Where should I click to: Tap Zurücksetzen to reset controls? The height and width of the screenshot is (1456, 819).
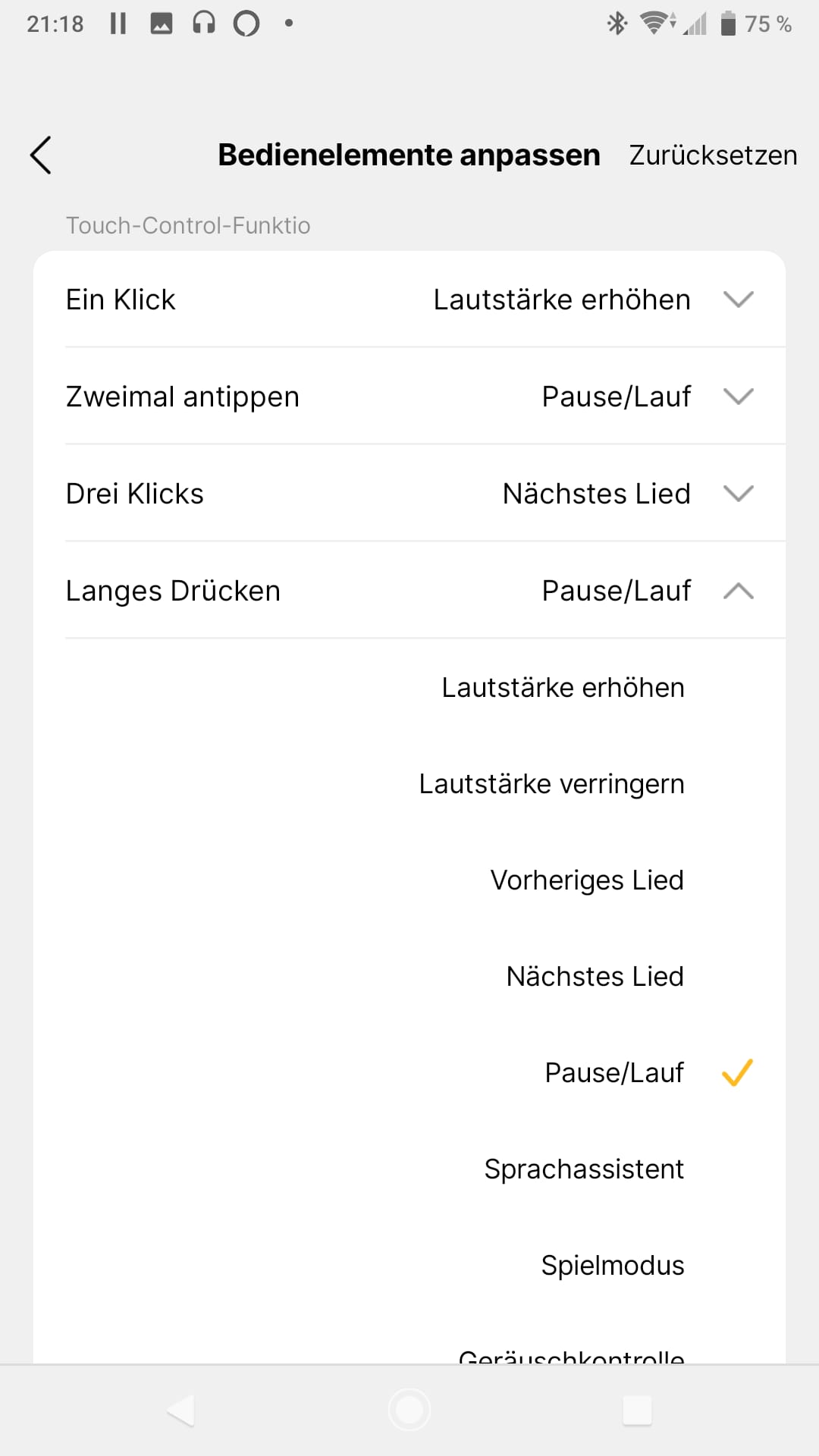pos(713,155)
